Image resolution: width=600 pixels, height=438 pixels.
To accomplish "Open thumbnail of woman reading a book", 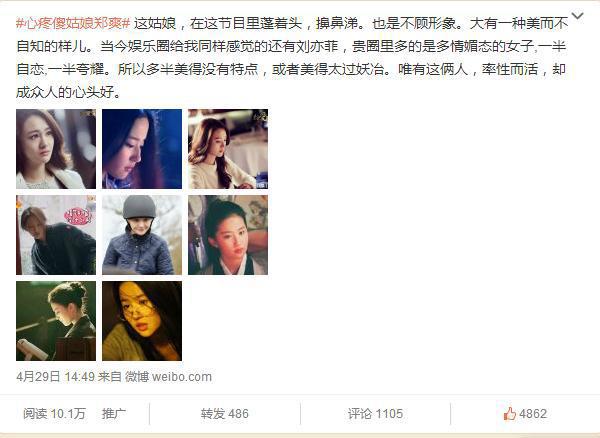I will pos(56,321).
